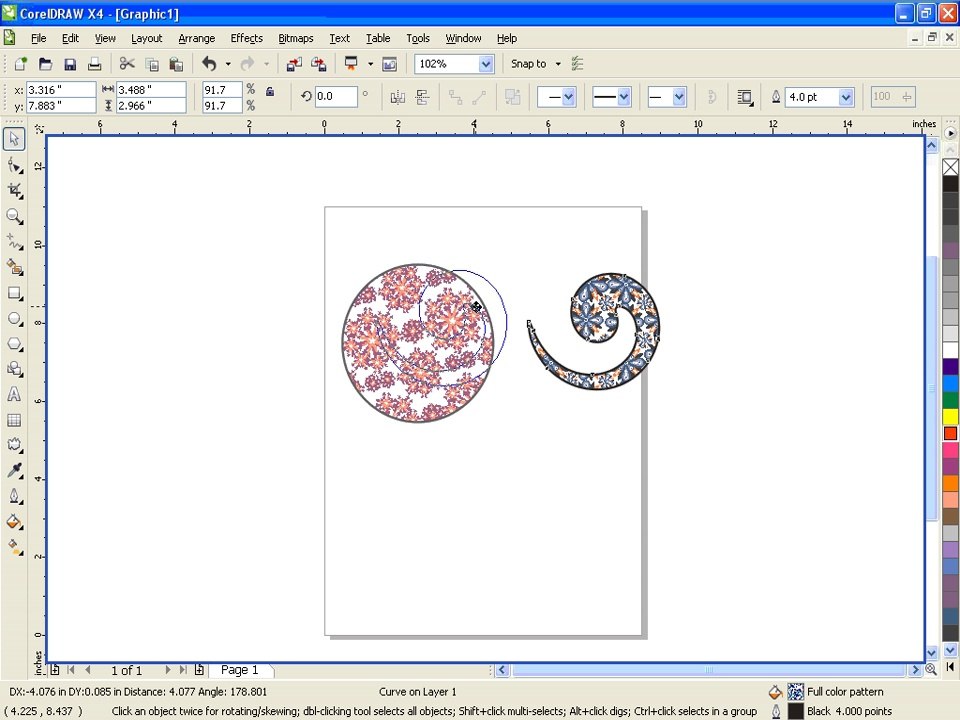Open the Table menu

pyautogui.click(x=378, y=38)
